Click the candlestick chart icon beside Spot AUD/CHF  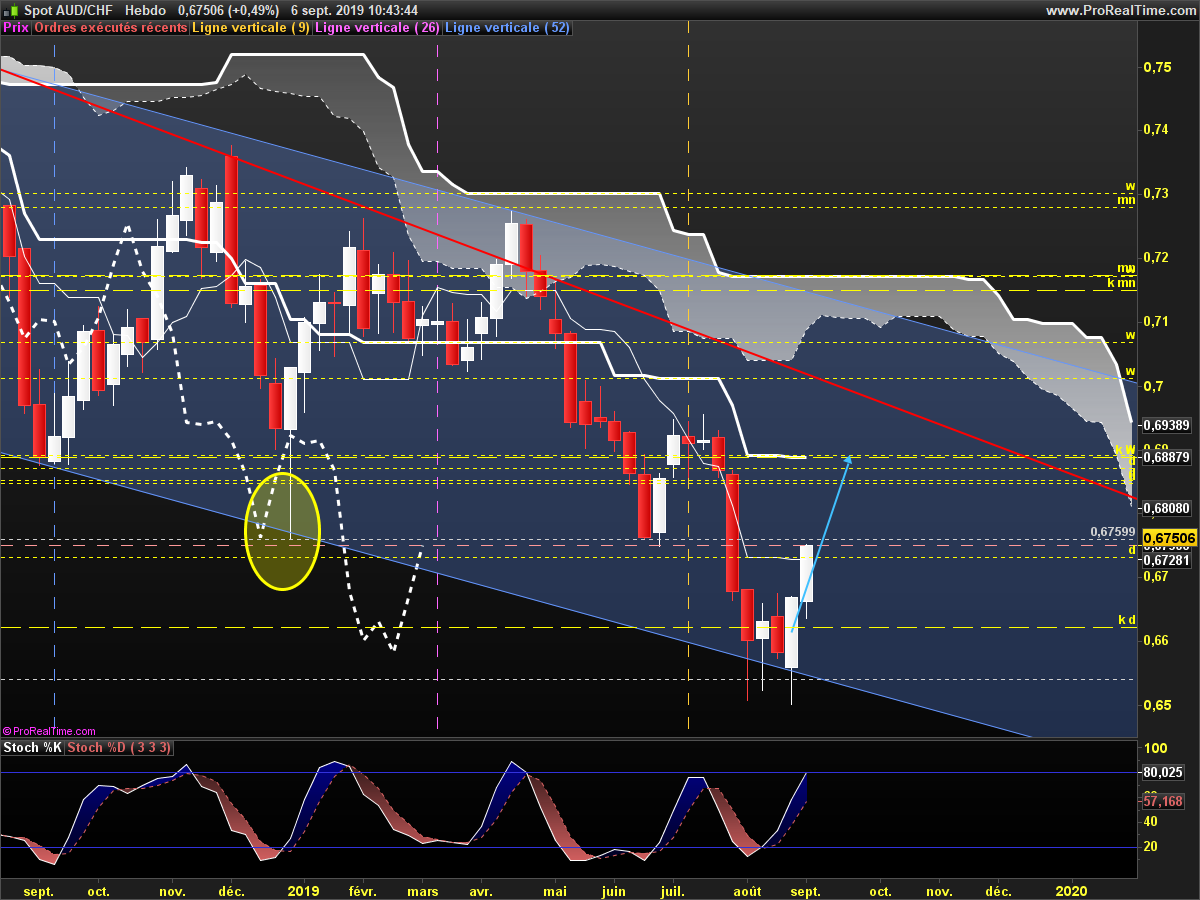coord(10,10)
